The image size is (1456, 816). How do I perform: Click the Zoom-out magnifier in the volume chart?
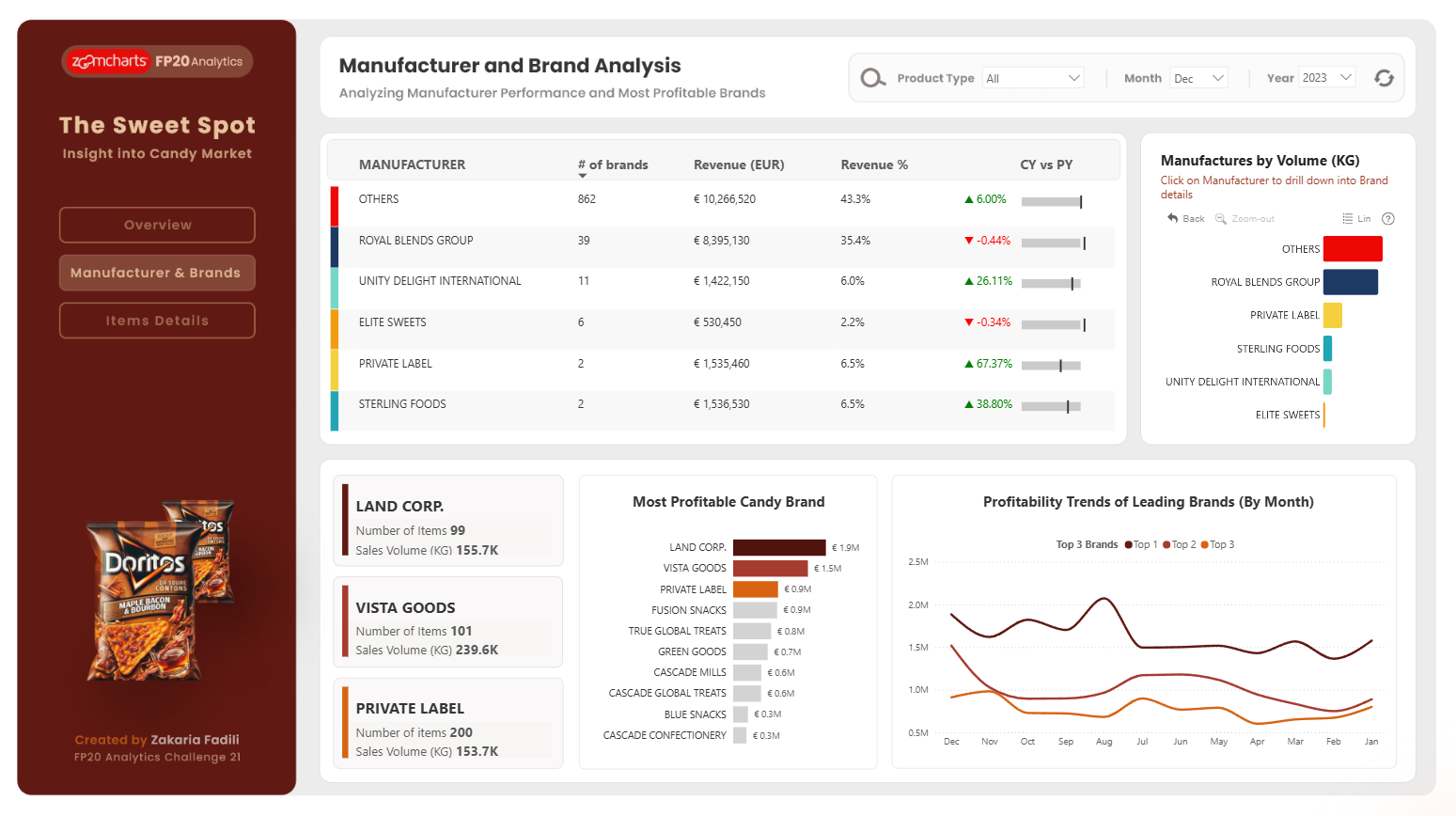point(1221,218)
